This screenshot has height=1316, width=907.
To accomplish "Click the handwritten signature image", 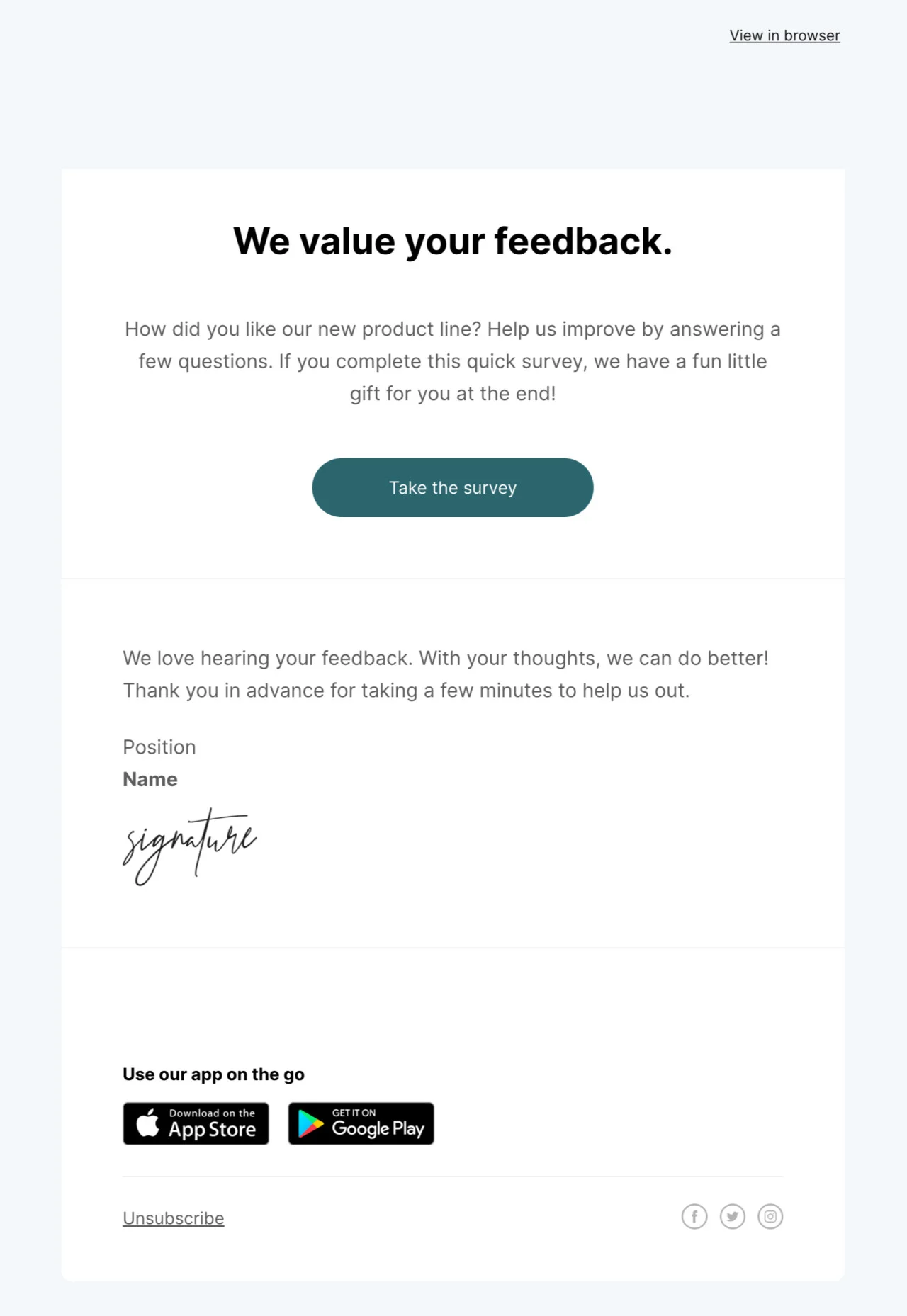I will click(x=189, y=846).
